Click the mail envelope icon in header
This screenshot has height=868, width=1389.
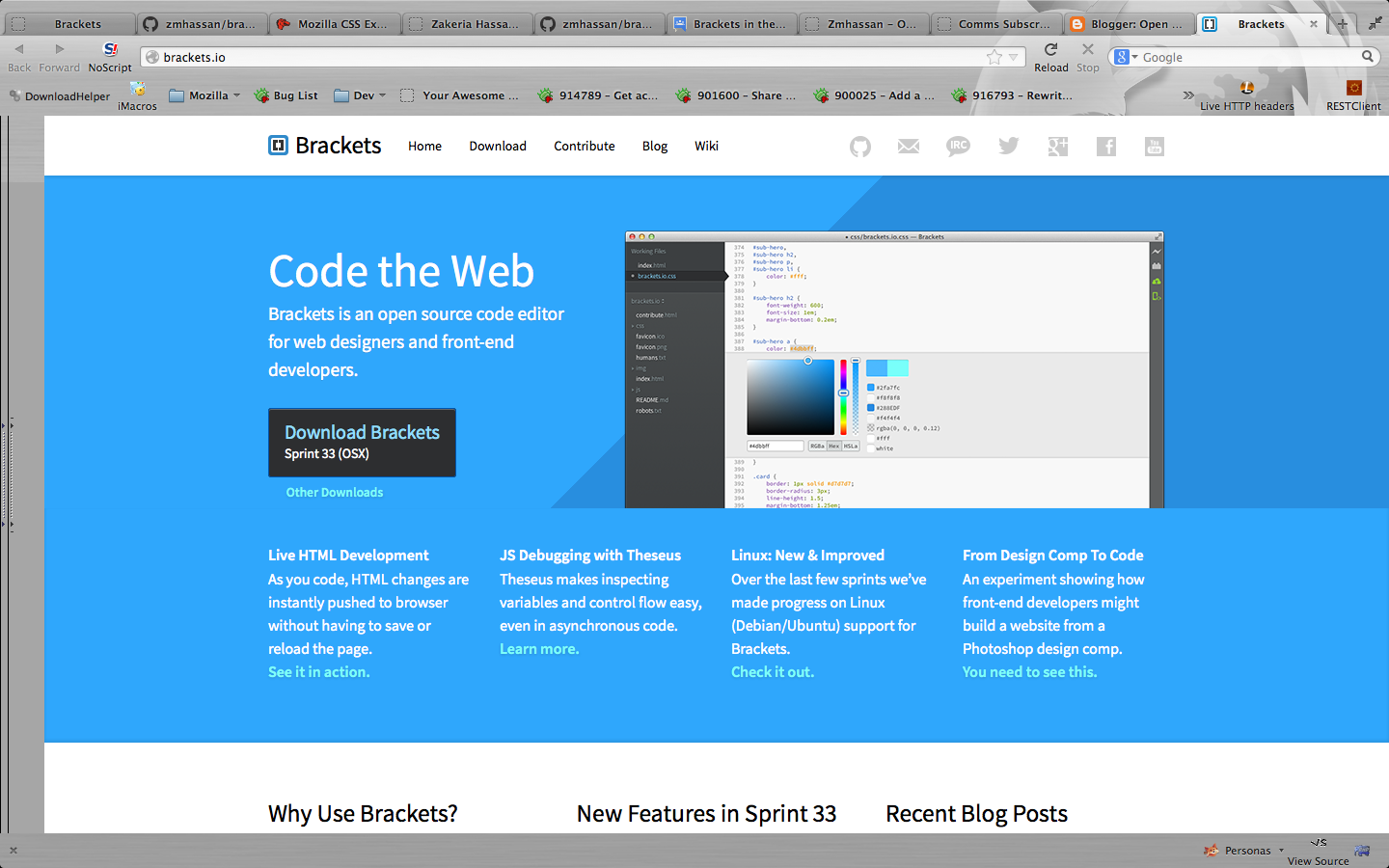point(908,146)
